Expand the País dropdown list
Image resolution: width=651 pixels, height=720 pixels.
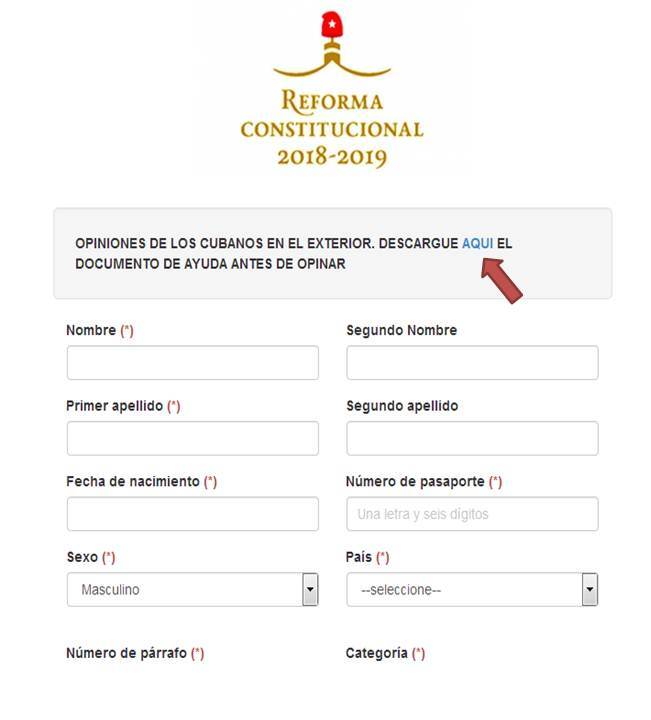472,590
